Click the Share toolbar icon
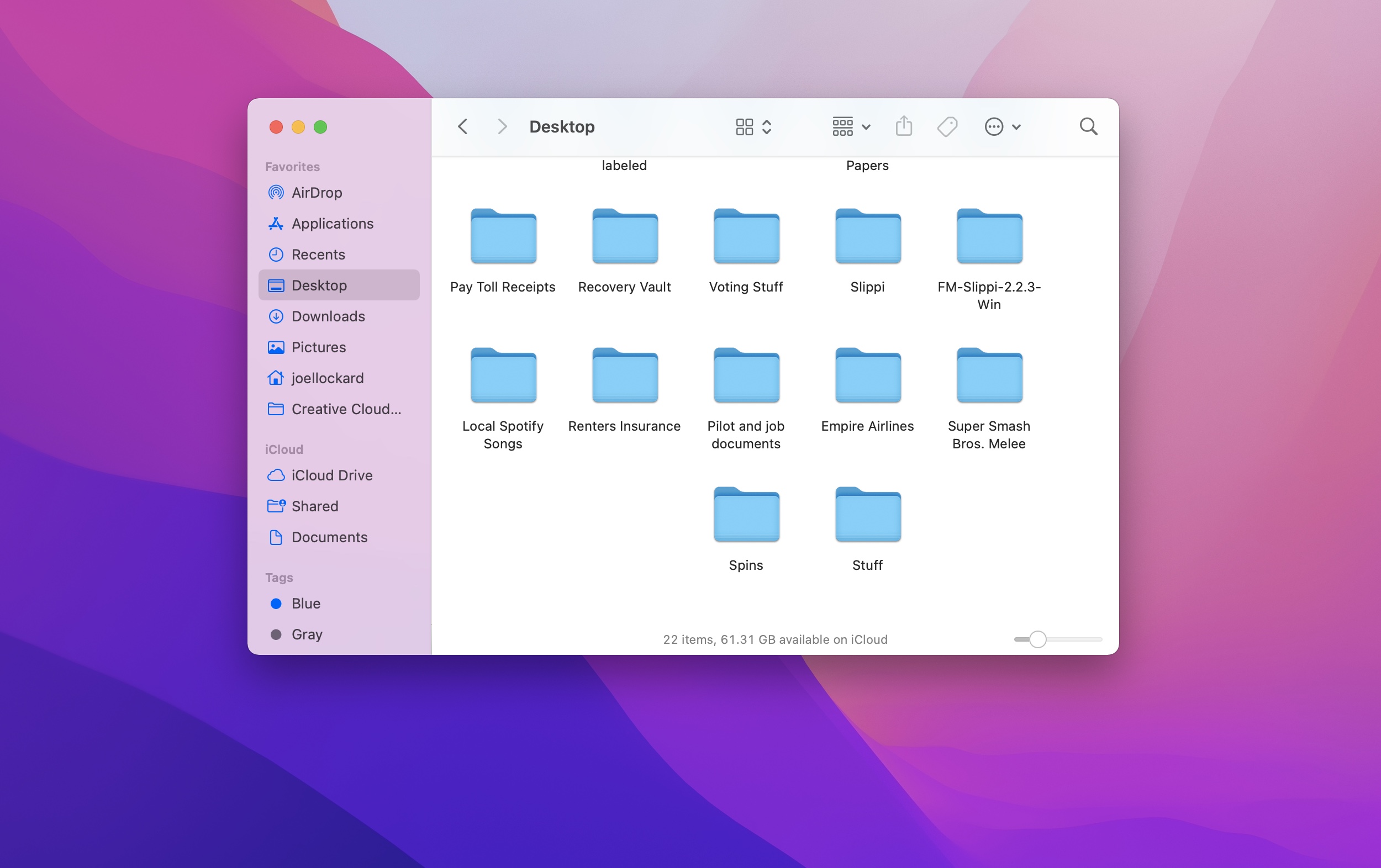This screenshot has height=868, width=1381. (904, 126)
